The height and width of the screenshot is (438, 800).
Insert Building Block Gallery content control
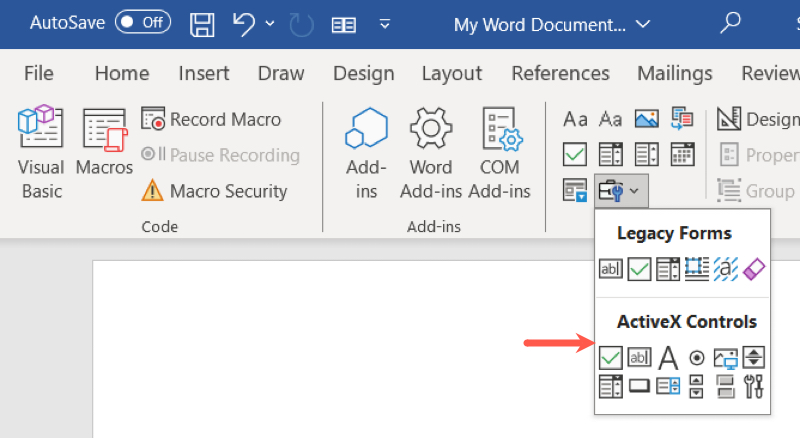pyautogui.click(x=682, y=118)
